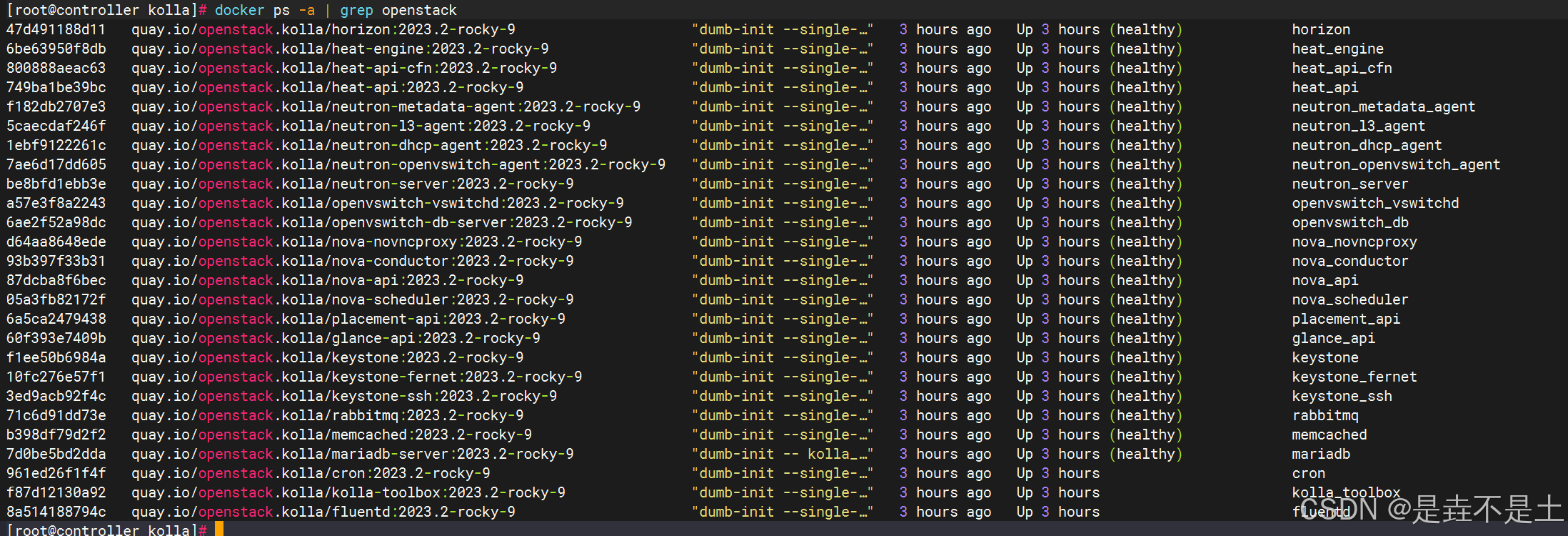
Task: Click the container ID 1ebf9122261c
Action: (x=56, y=145)
